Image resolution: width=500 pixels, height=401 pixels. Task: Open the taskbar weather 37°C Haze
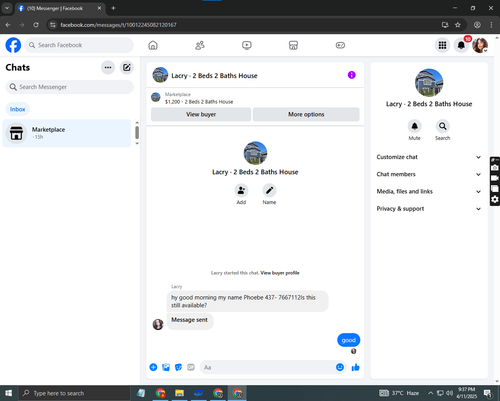pyautogui.click(x=399, y=393)
